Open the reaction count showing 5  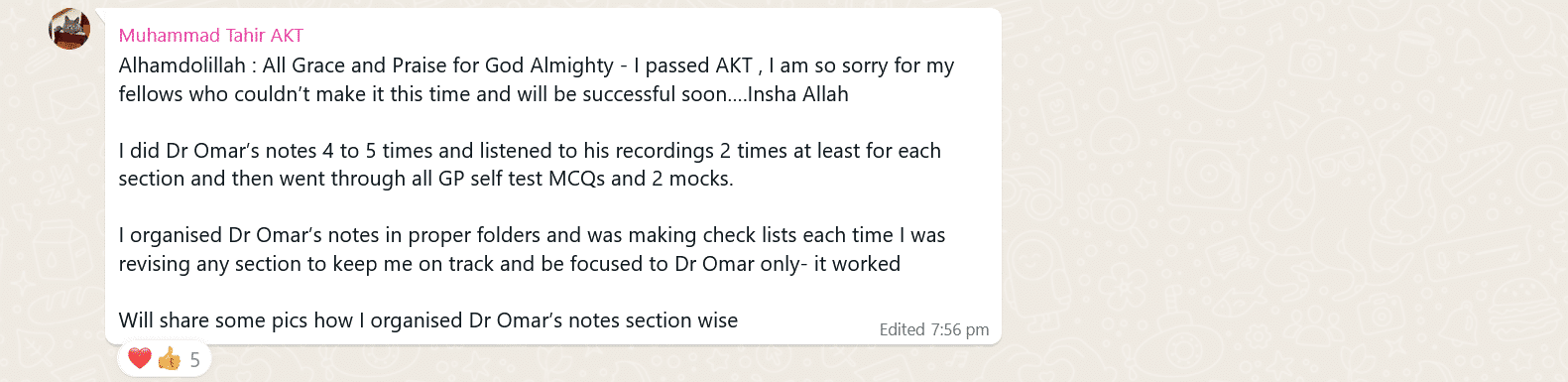pos(195,359)
